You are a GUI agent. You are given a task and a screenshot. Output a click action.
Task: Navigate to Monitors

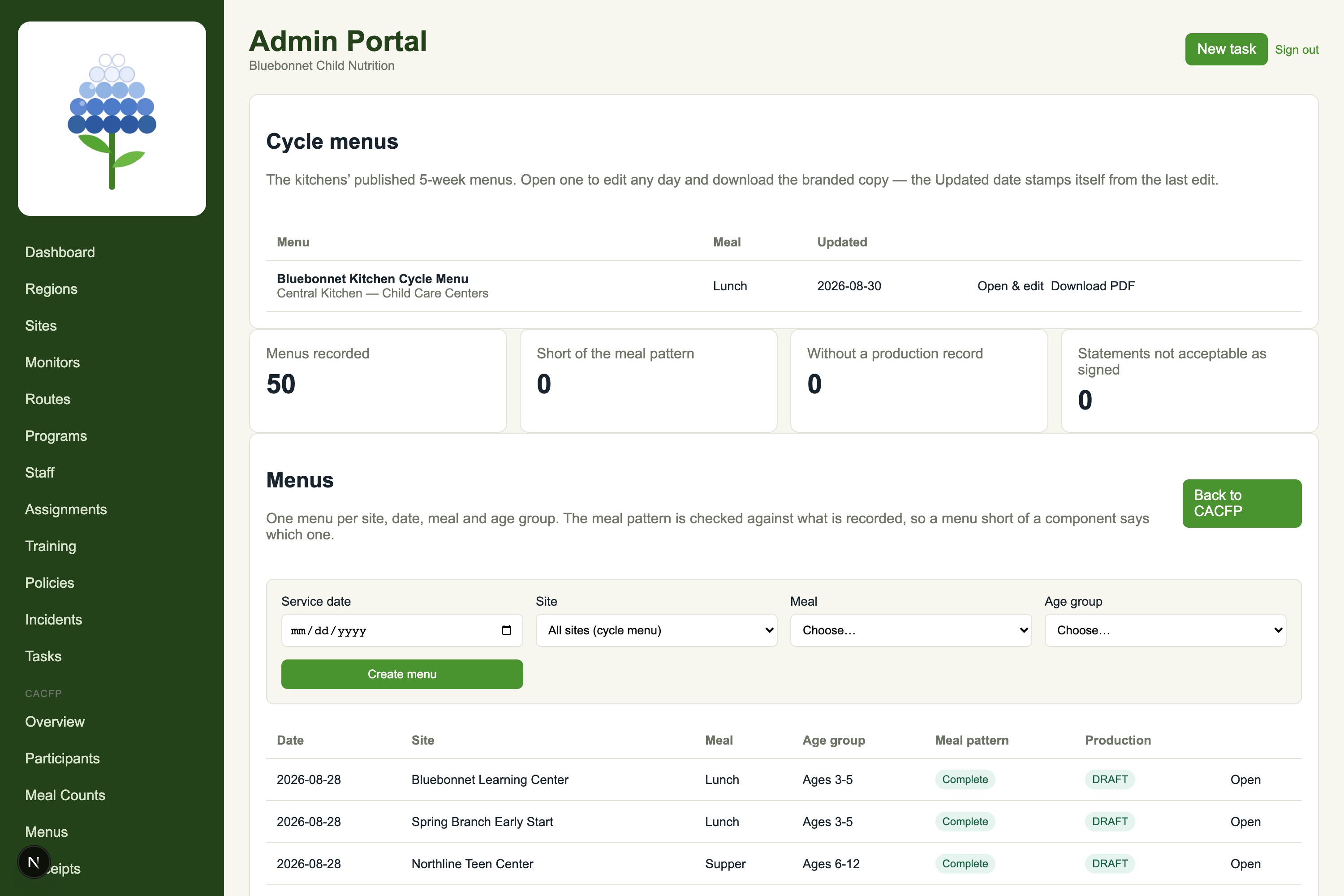pos(52,362)
